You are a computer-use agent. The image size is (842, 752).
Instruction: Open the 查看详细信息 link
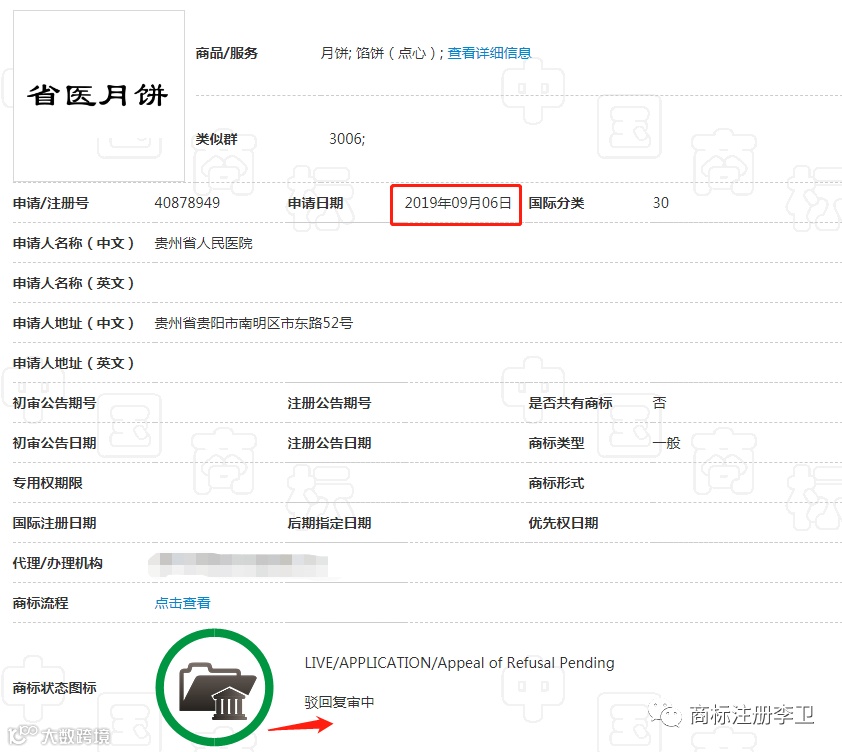click(489, 53)
